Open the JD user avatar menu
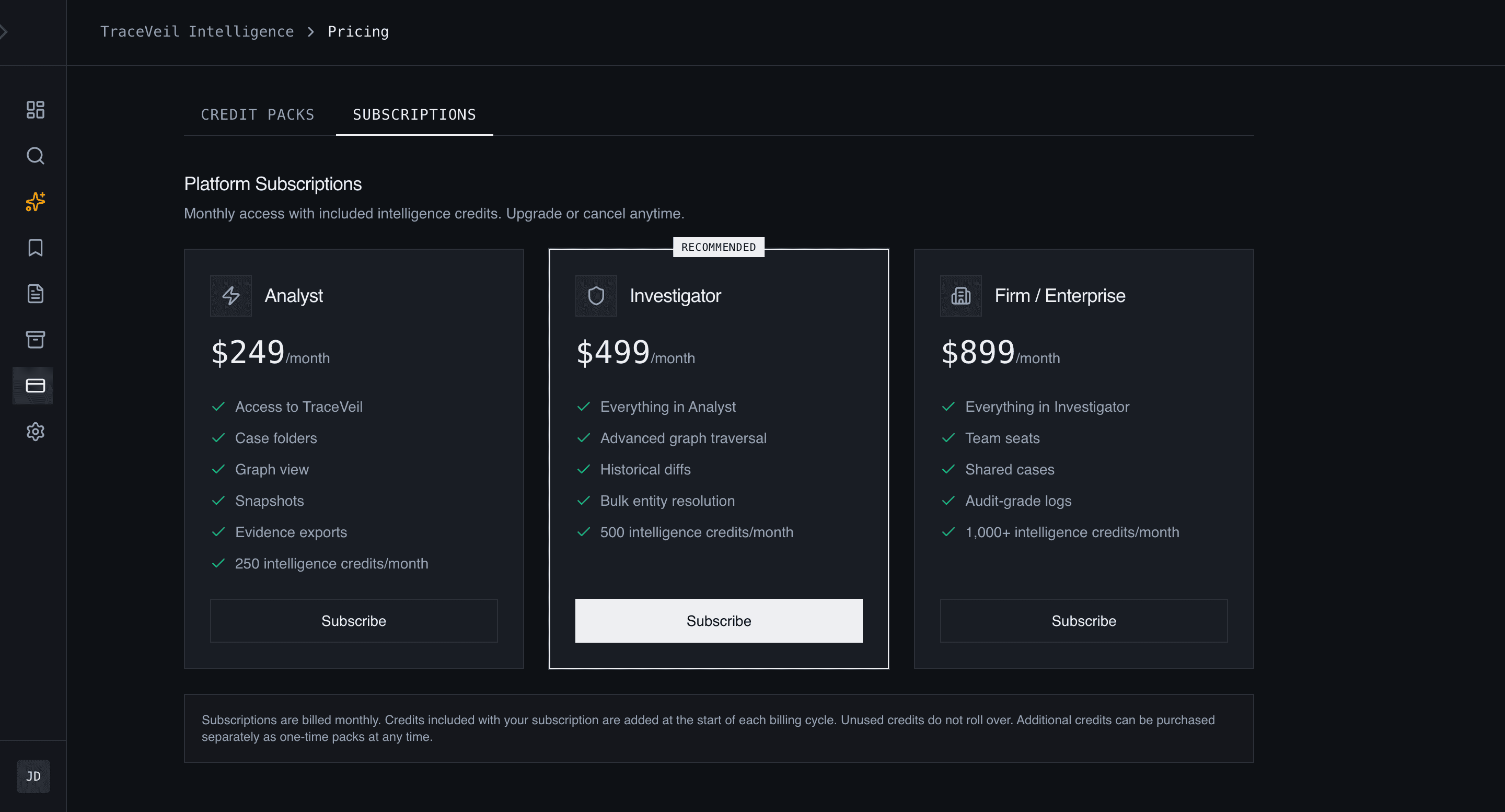The height and width of the screenshot is (812, 1505). click(33, 776)
